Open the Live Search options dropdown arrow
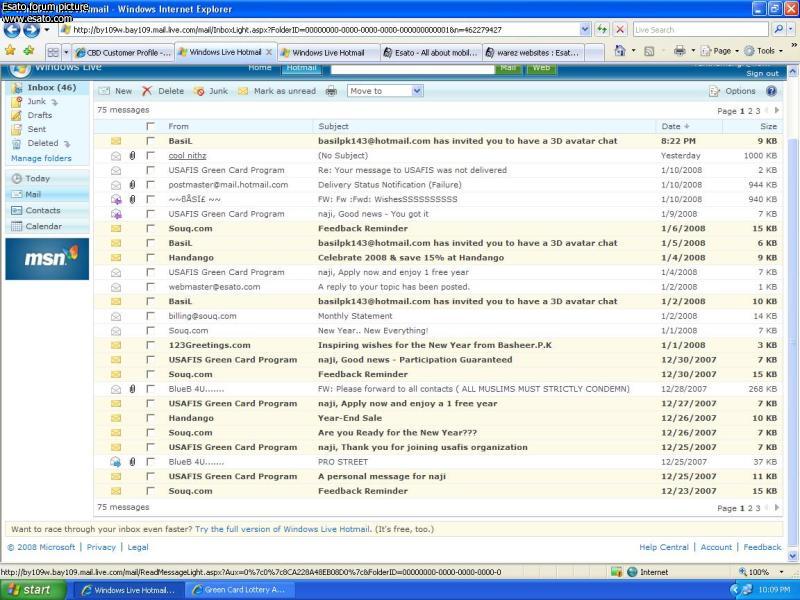 click(x=791, y=30)
